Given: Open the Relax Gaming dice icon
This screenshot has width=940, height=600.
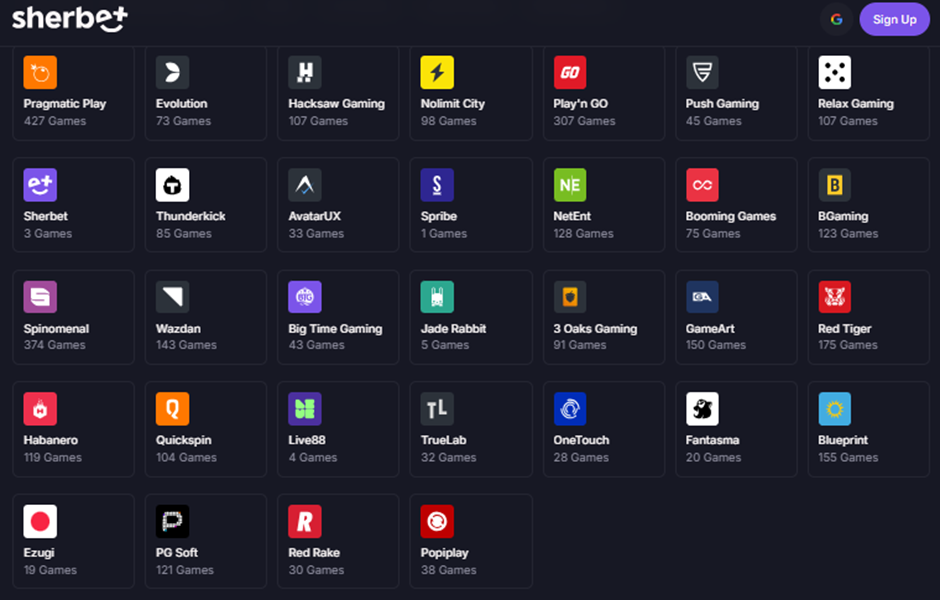Looking at the screenshot, I should pos(834,73).
